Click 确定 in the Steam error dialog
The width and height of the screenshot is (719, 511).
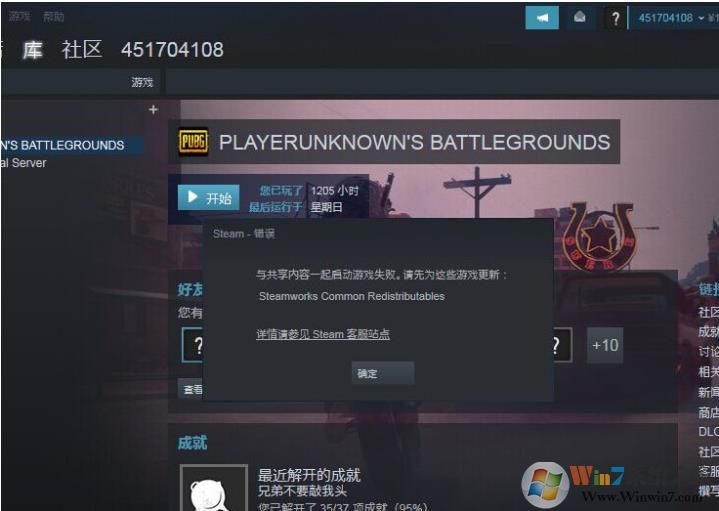point(383,373)
